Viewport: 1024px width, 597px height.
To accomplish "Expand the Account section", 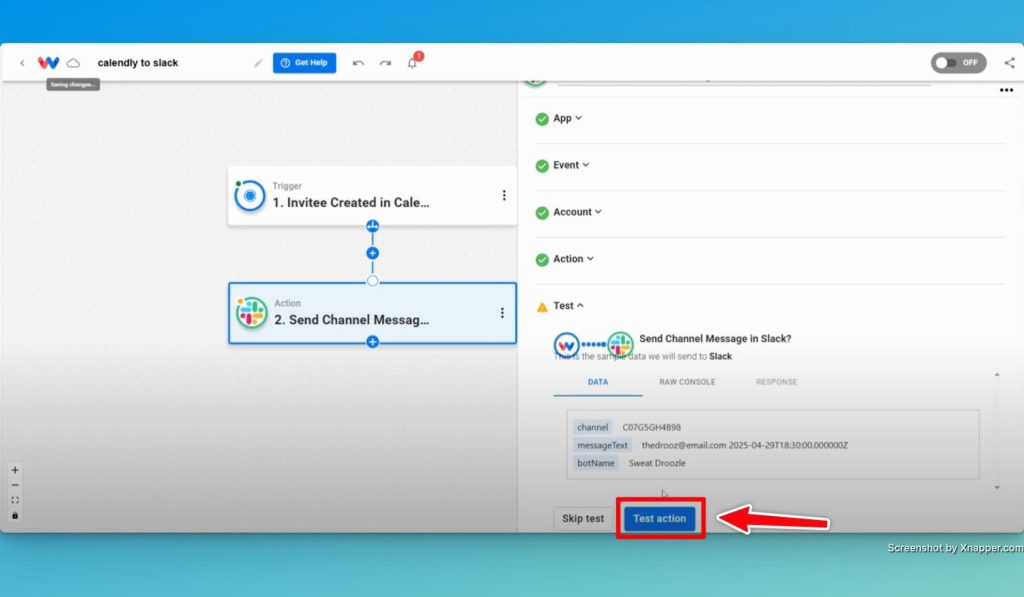I will (x=577, y=212).
